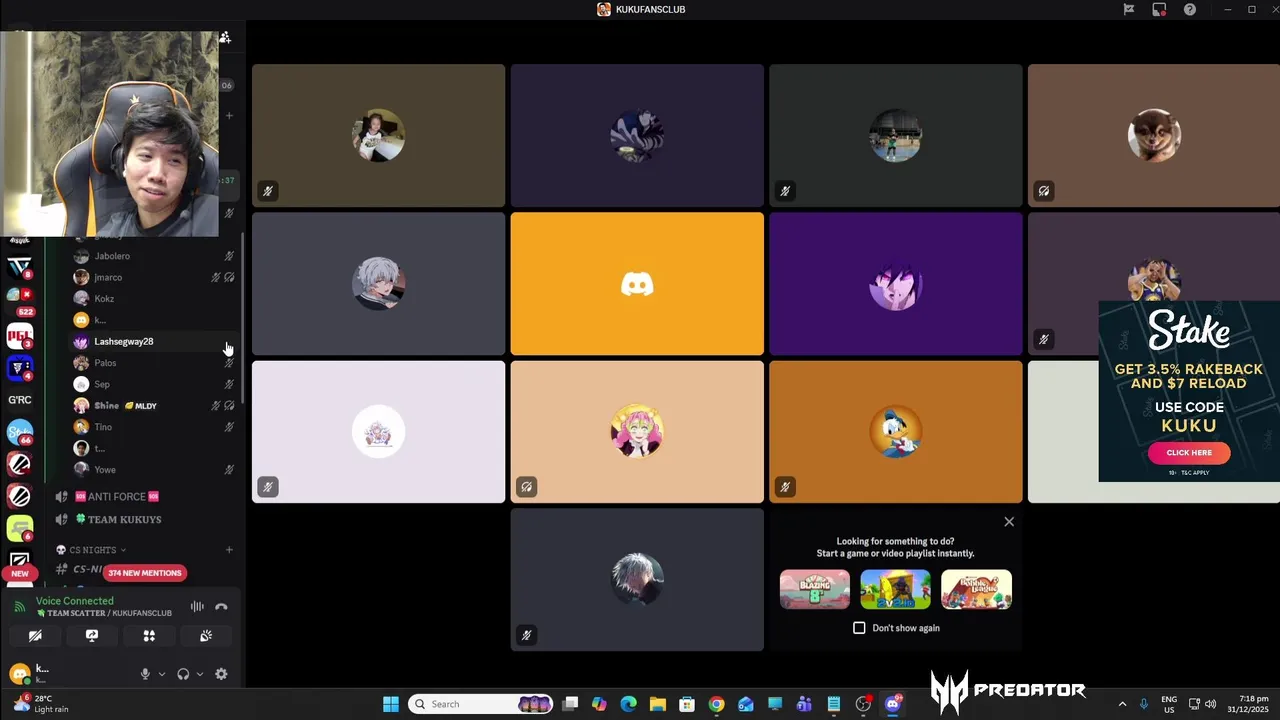Collapse the CS NIGHTS category

(x=92, y=550)
